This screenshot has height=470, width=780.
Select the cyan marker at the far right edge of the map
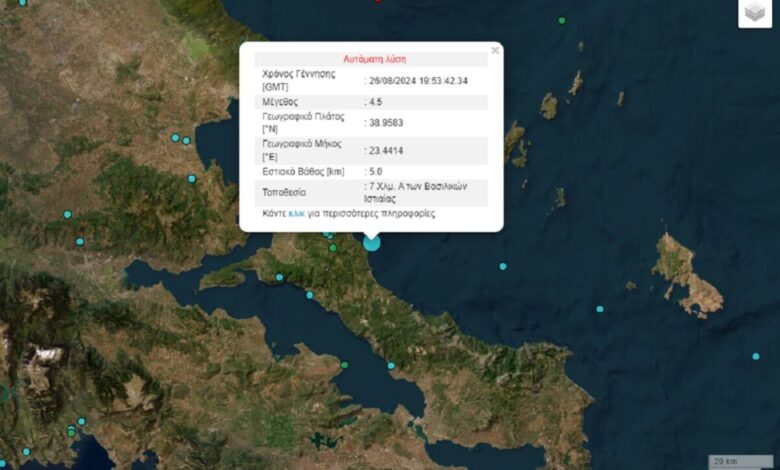755,356
